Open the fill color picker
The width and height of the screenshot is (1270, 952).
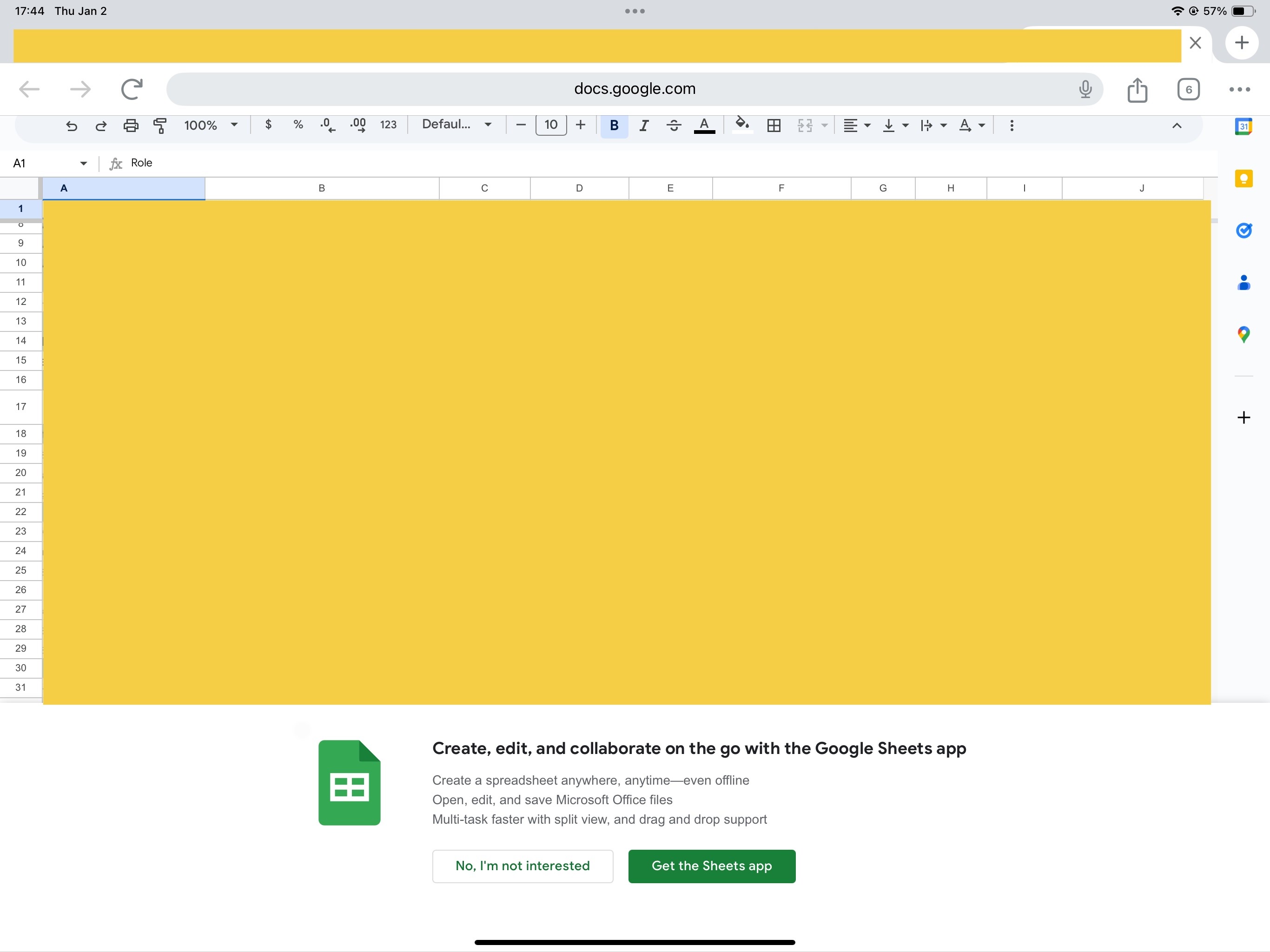pos(742,125)
